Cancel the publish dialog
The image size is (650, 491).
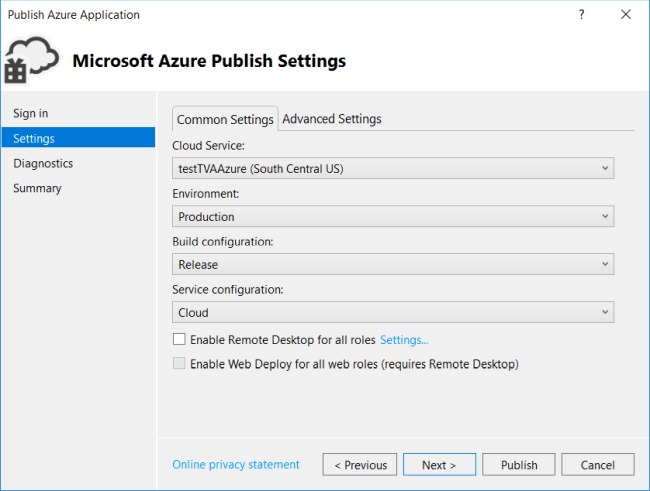597,464
